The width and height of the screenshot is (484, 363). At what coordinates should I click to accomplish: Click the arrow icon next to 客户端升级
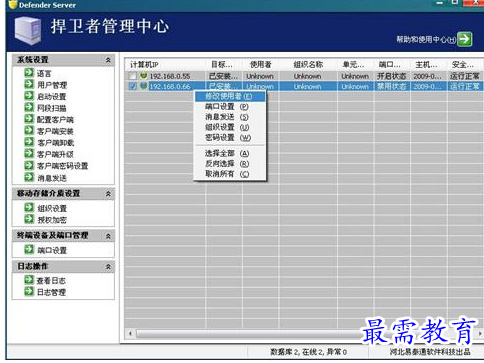(29, 153)
